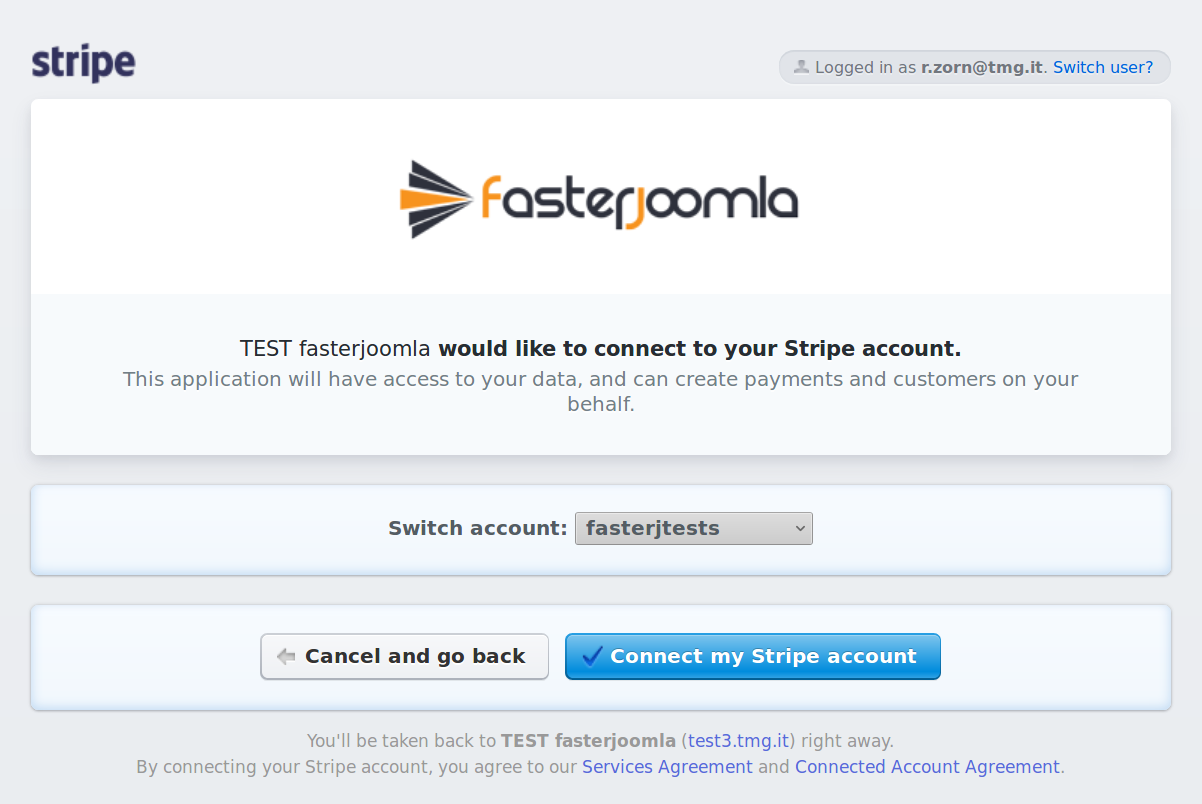The width and height of the screenshot is (1202, 804).
Task: Select the r.zorn@tmg.it email text
Action: click(x=982, y=67)
